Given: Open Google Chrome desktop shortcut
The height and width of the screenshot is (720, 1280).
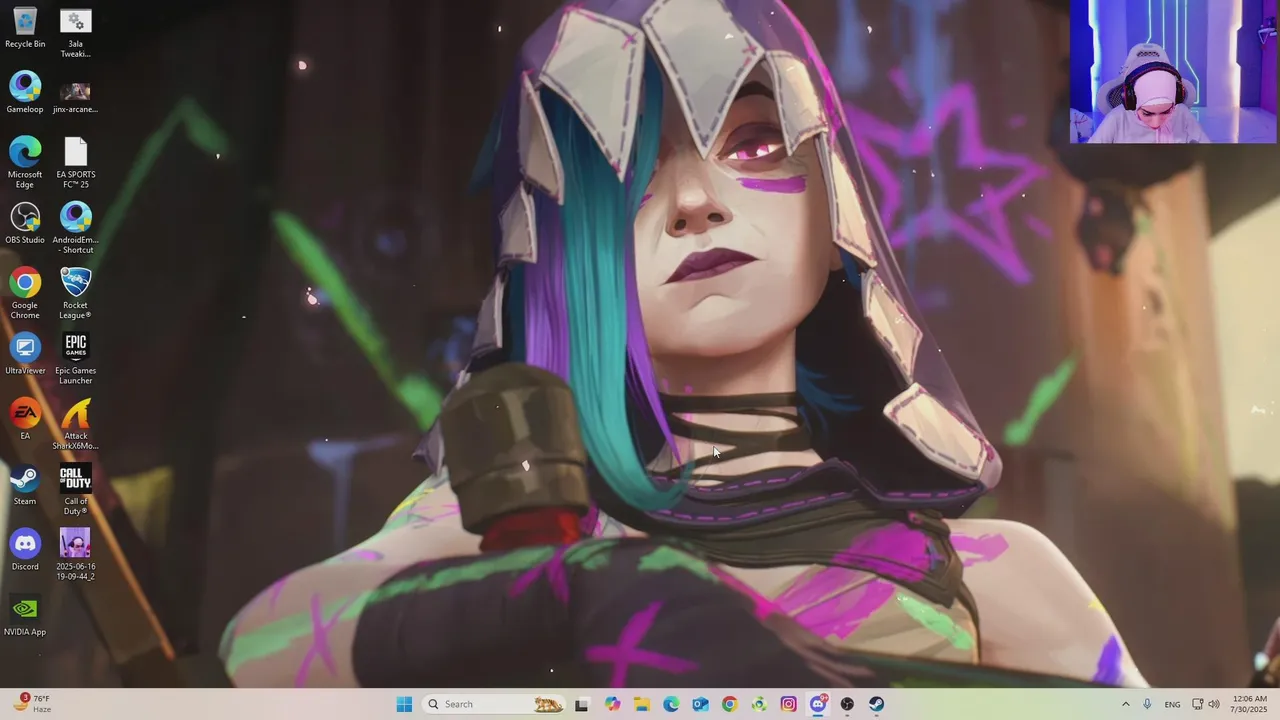Looking at the screenshot, I should click(25, 293).
